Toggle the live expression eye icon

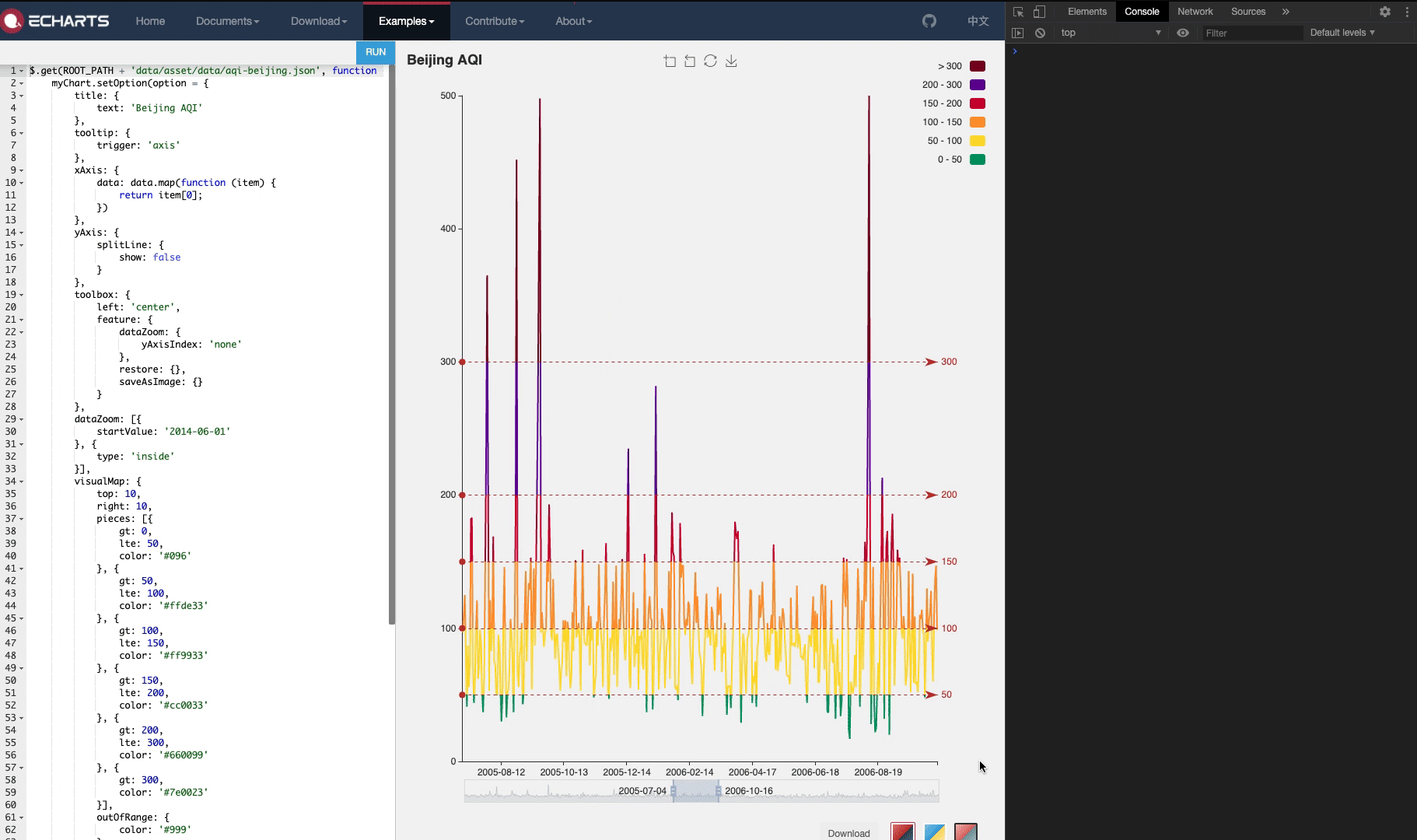[x=1183, y=33]
